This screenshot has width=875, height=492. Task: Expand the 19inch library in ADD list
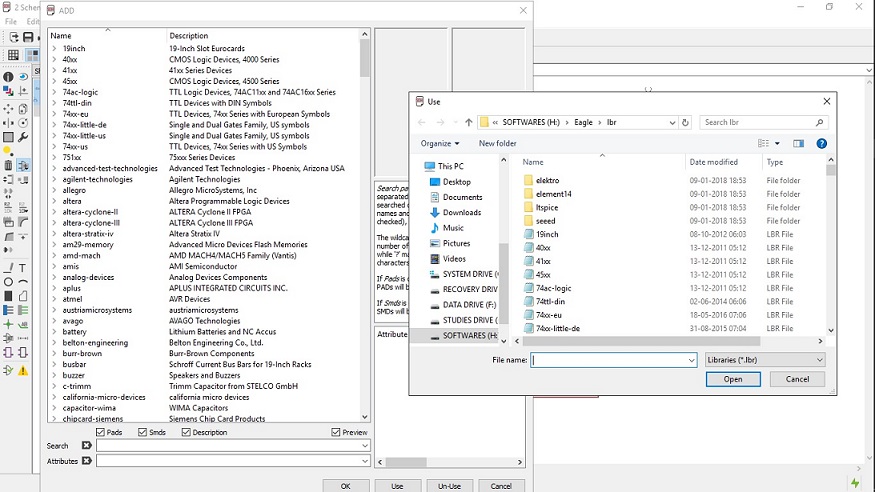(54, 49)
